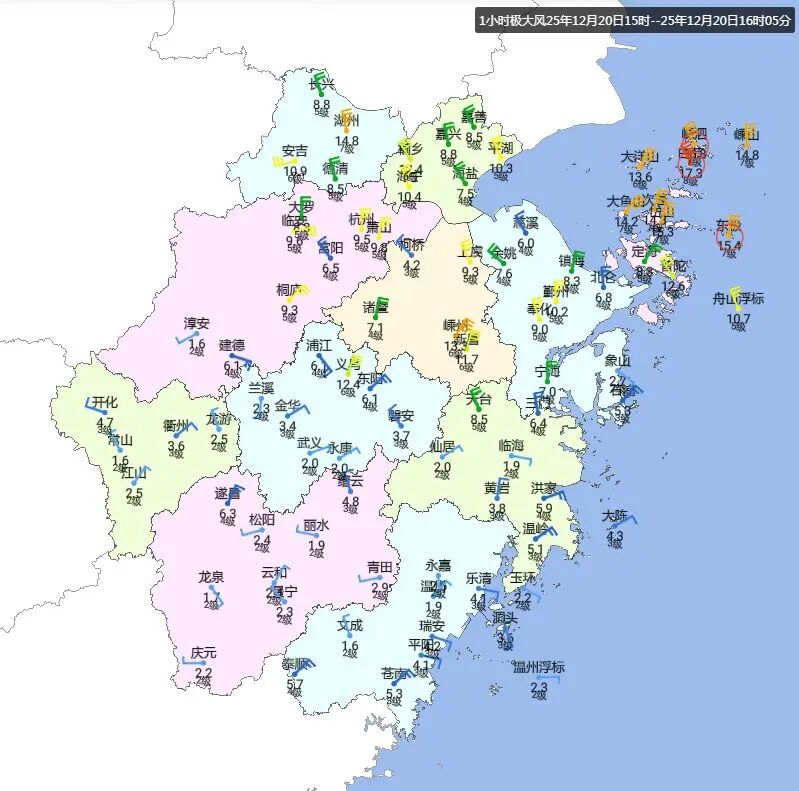Click the 安吉 wind speed value 10.9

point(296,171)
